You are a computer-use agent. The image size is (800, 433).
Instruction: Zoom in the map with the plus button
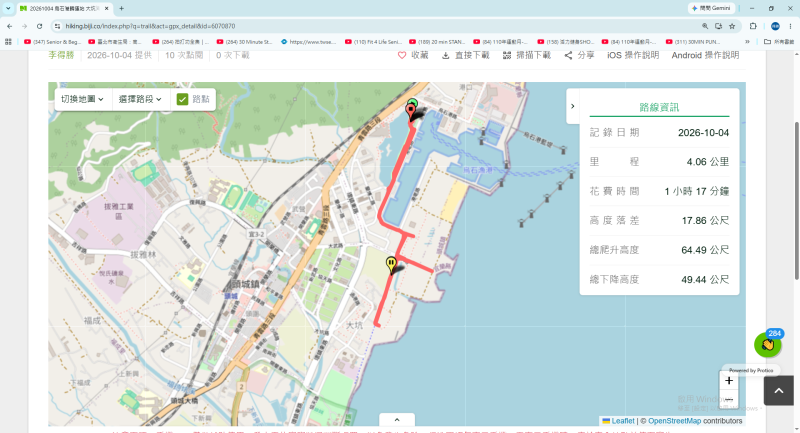point(729,380)
